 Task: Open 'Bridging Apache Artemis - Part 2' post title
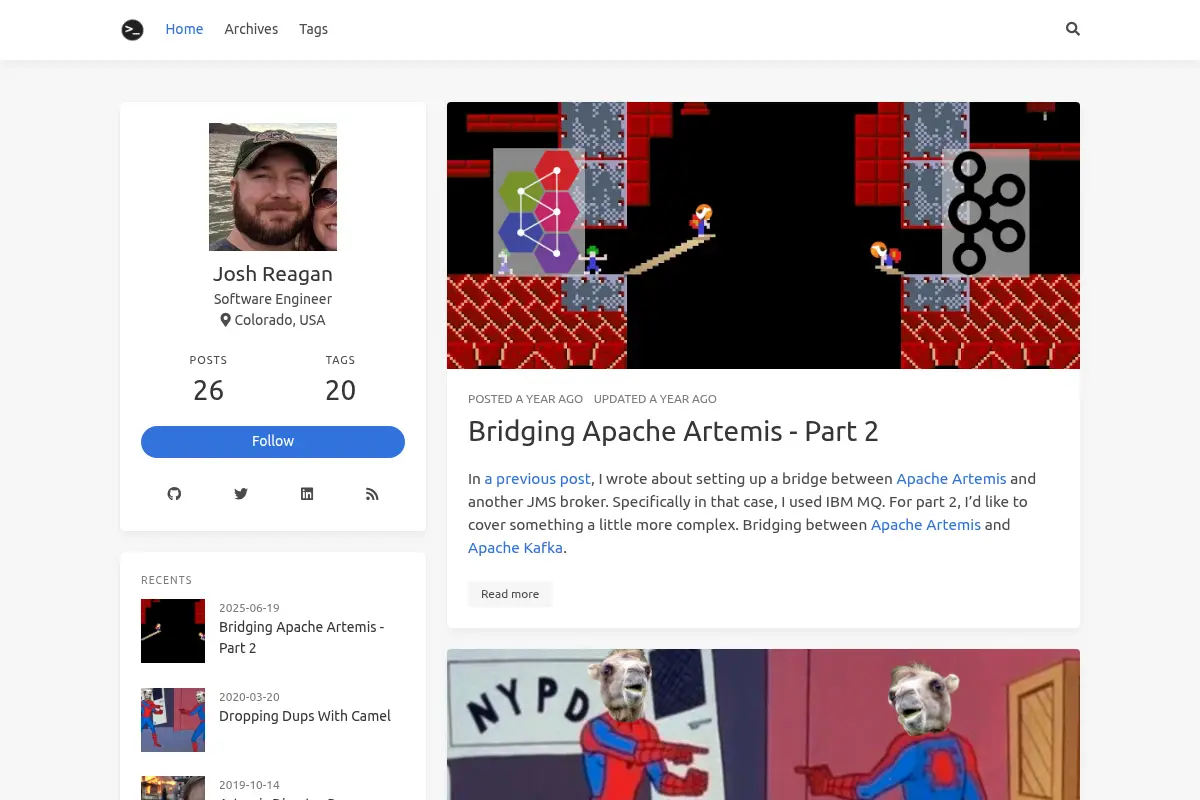click(673, 431)
